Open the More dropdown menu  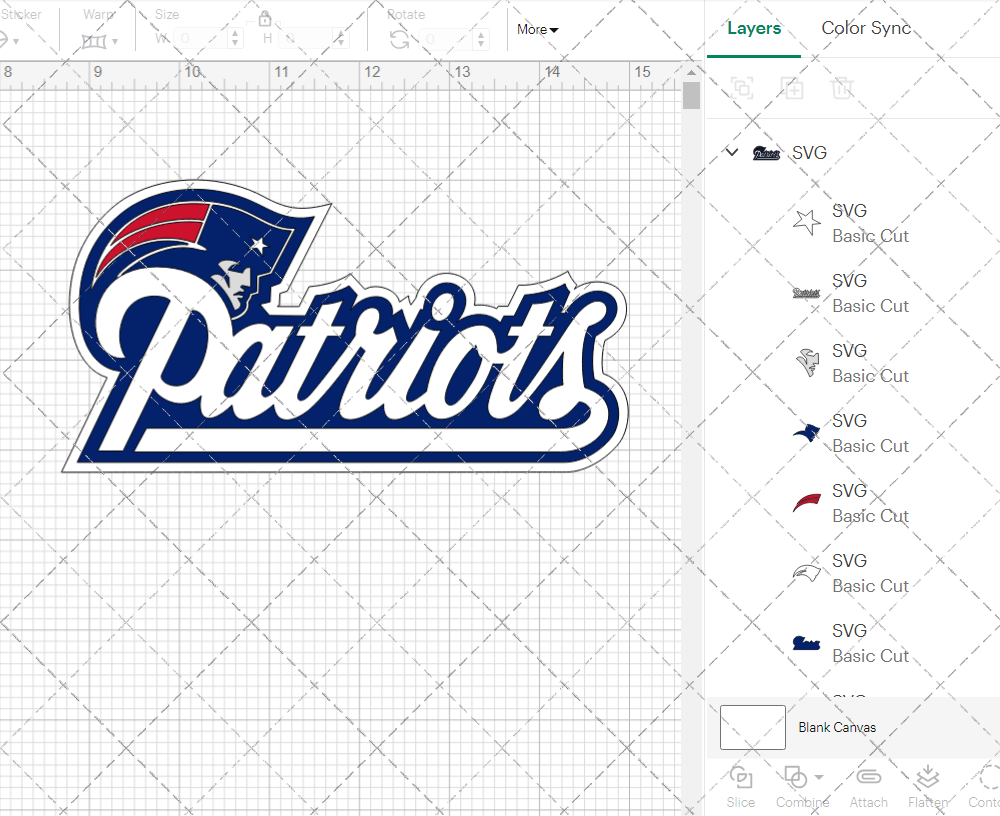tap(538, 30)
